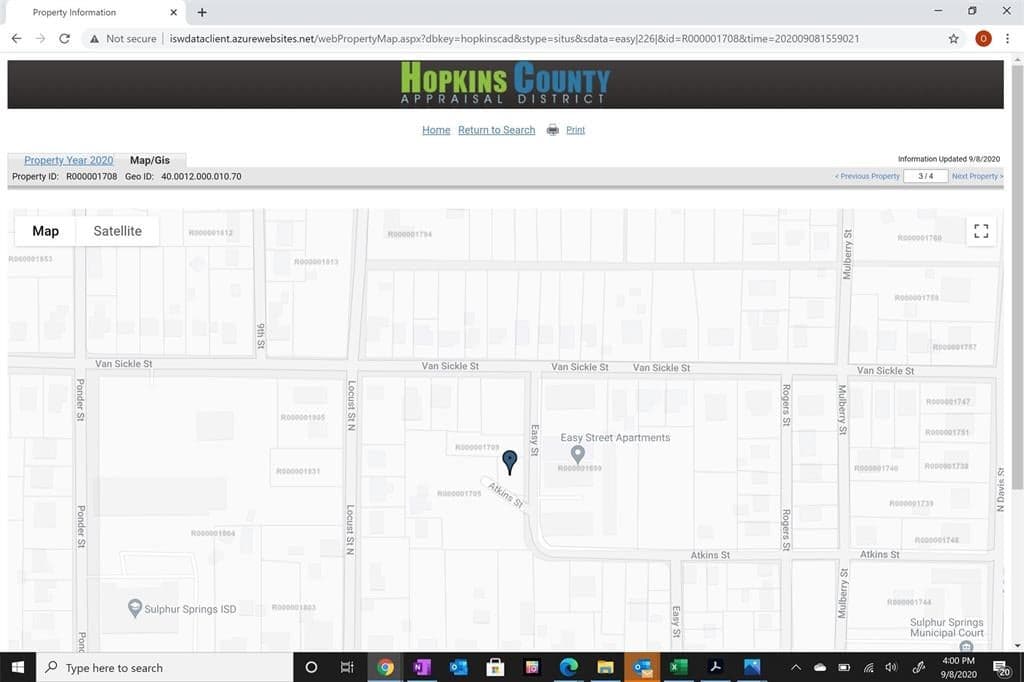Click the Sulphur Springs ISD map pin
The width and height of the screenshot is (1024, 682).
tap(135, 608)
